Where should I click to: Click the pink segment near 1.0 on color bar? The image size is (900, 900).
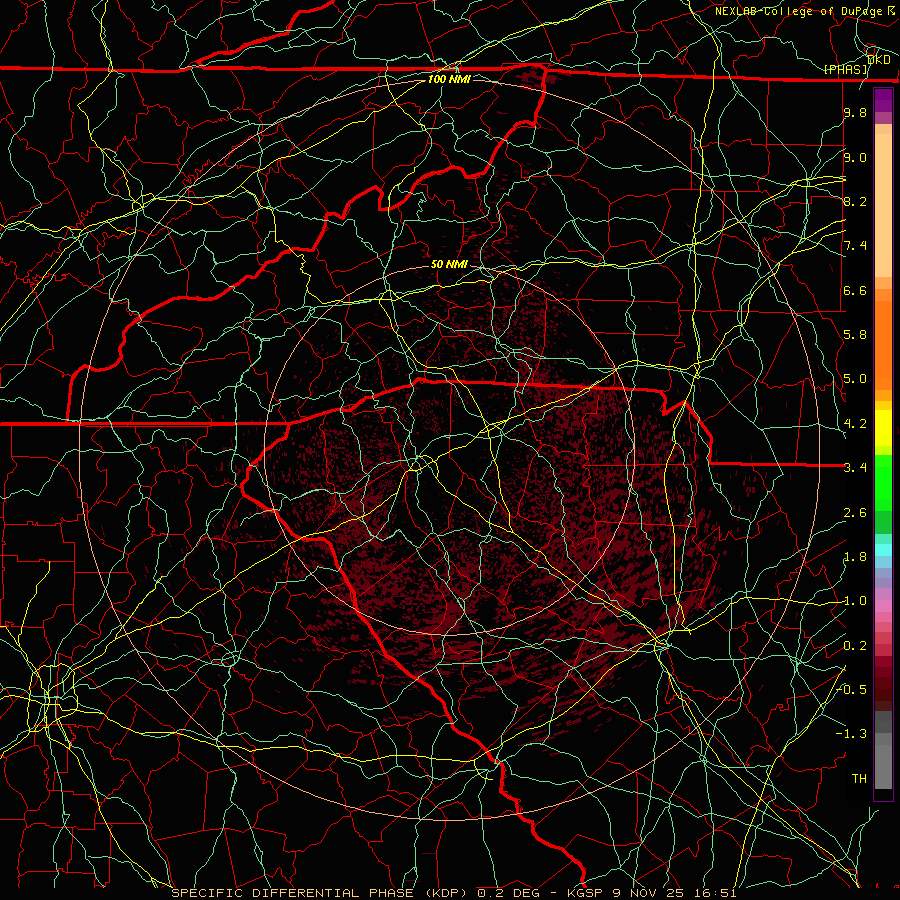[883, 606]
